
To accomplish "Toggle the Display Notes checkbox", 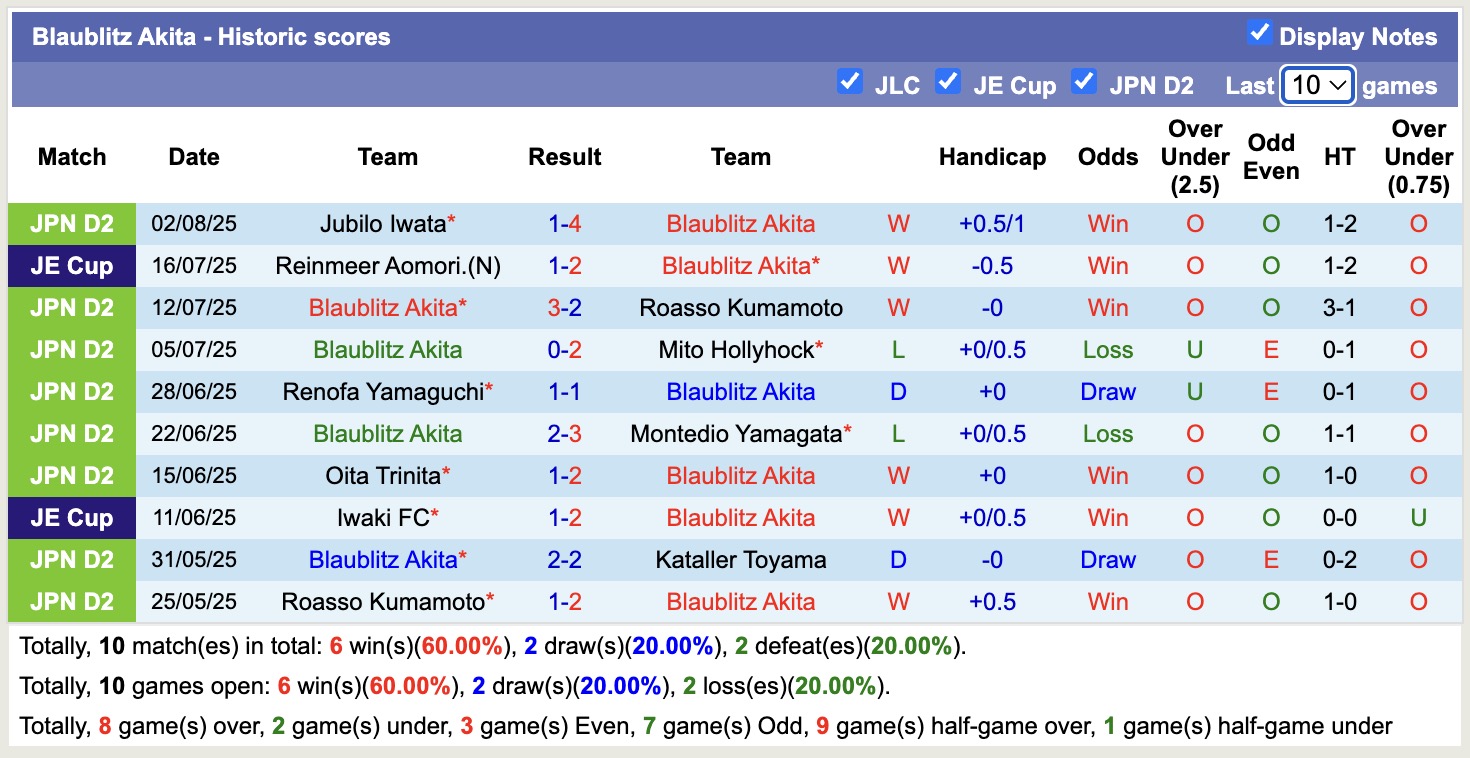I will [1259, 33].
